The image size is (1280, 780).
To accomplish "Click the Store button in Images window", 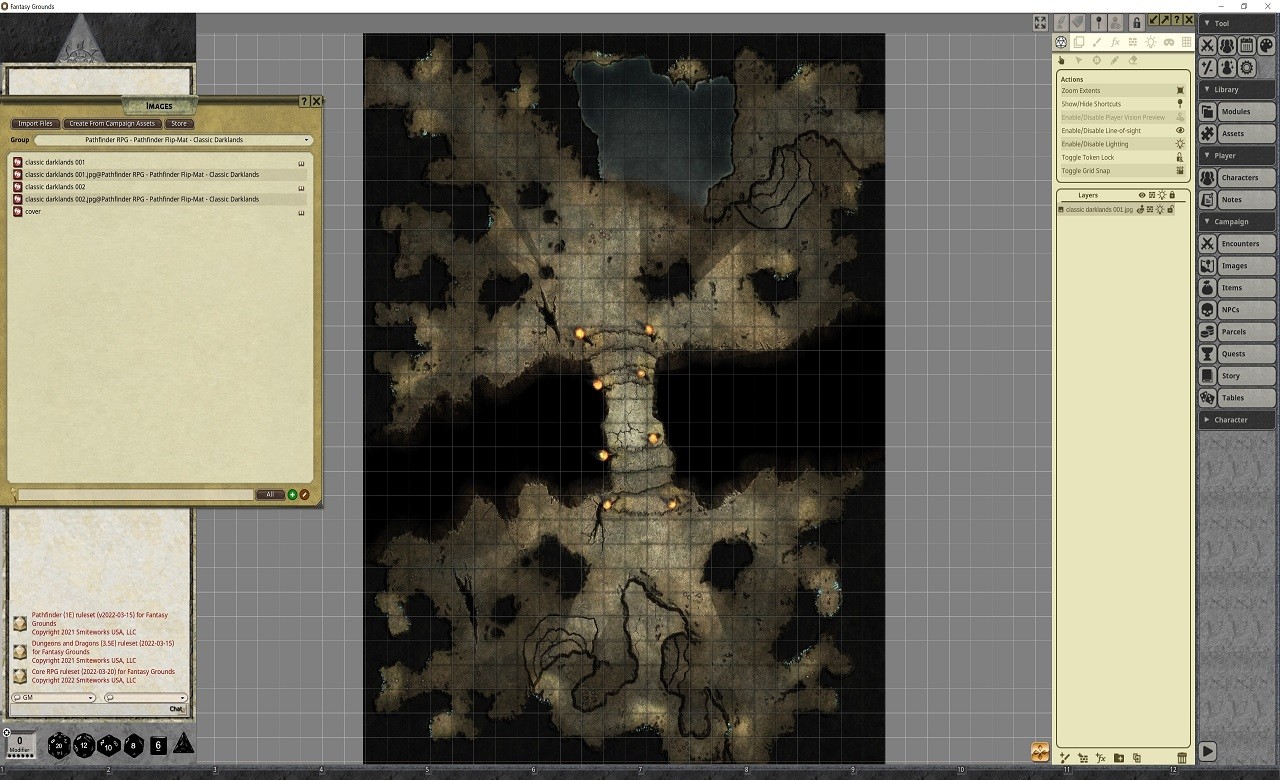I will click(178, 124).
